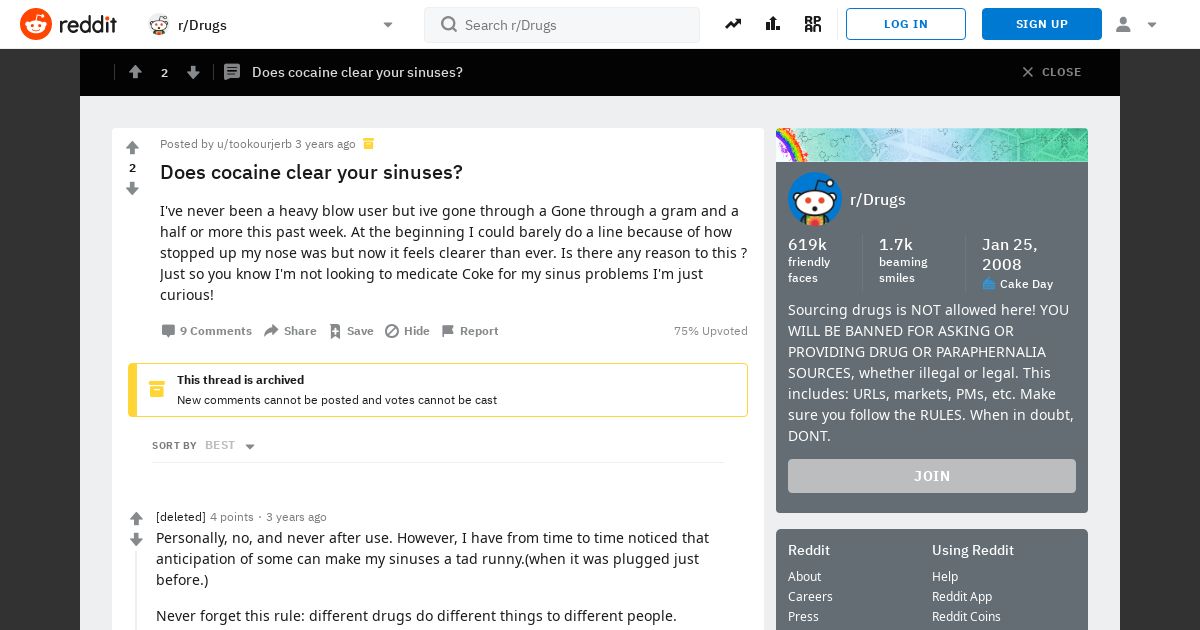Click the Search r/Drugs input field
This screenshot has width=1200, height=630.
pos(562,25)
